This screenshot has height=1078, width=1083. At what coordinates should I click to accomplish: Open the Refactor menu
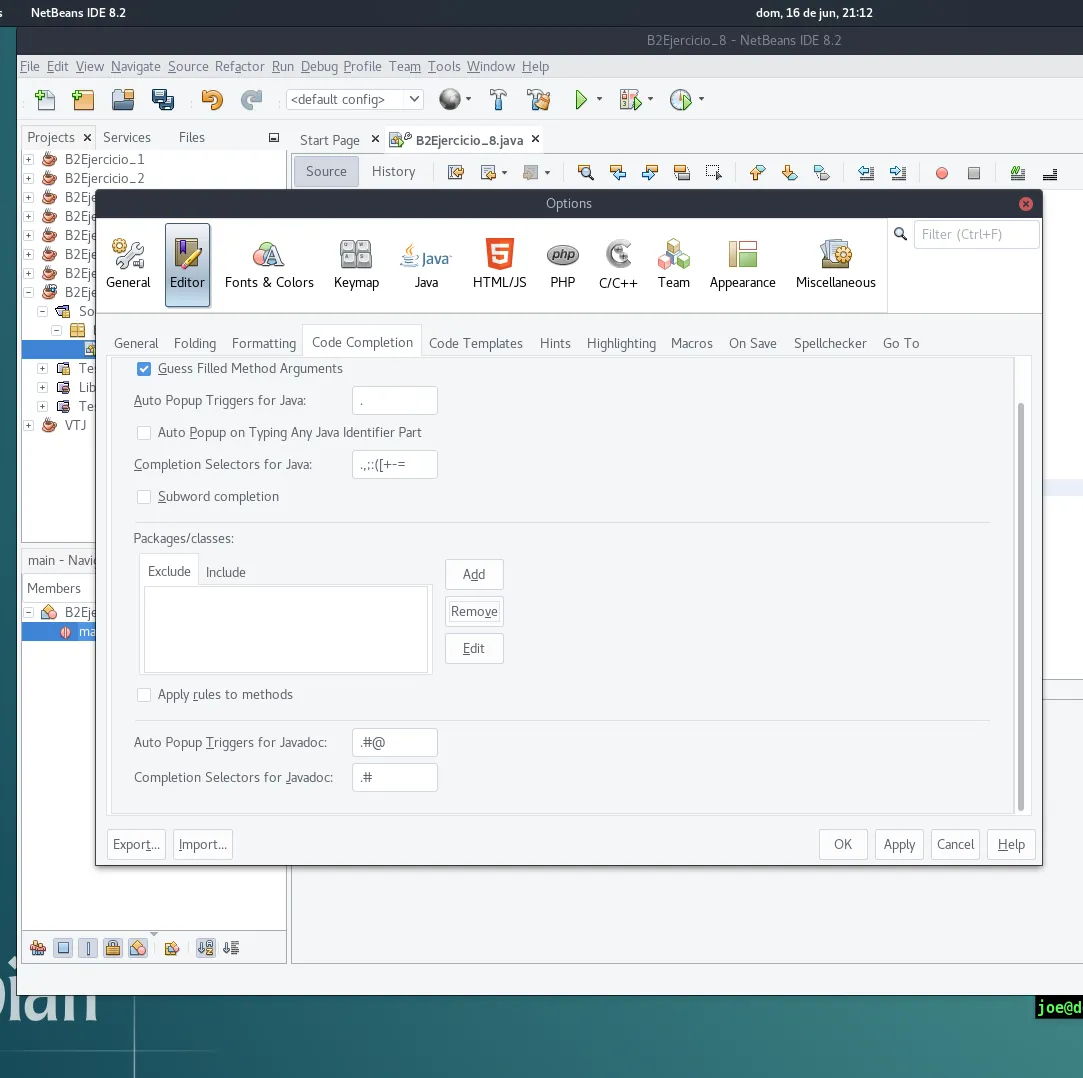click(x=240, y=66)
